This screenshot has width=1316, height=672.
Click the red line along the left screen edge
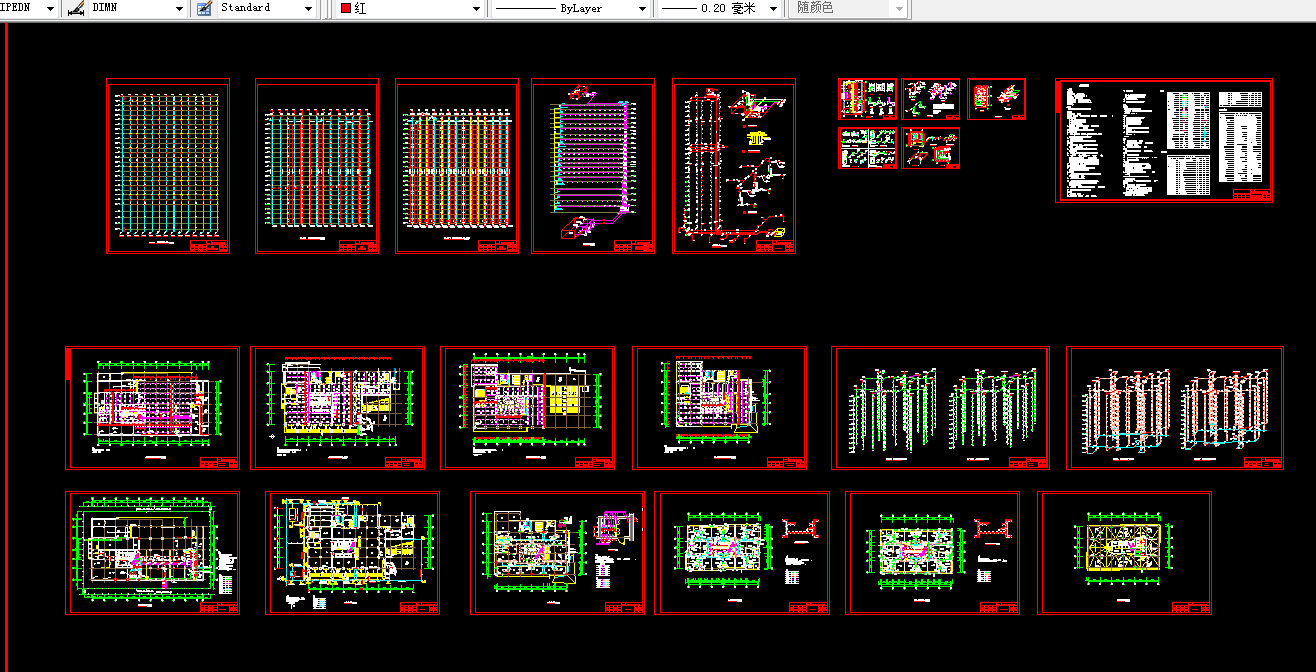(x=7, y=350)
